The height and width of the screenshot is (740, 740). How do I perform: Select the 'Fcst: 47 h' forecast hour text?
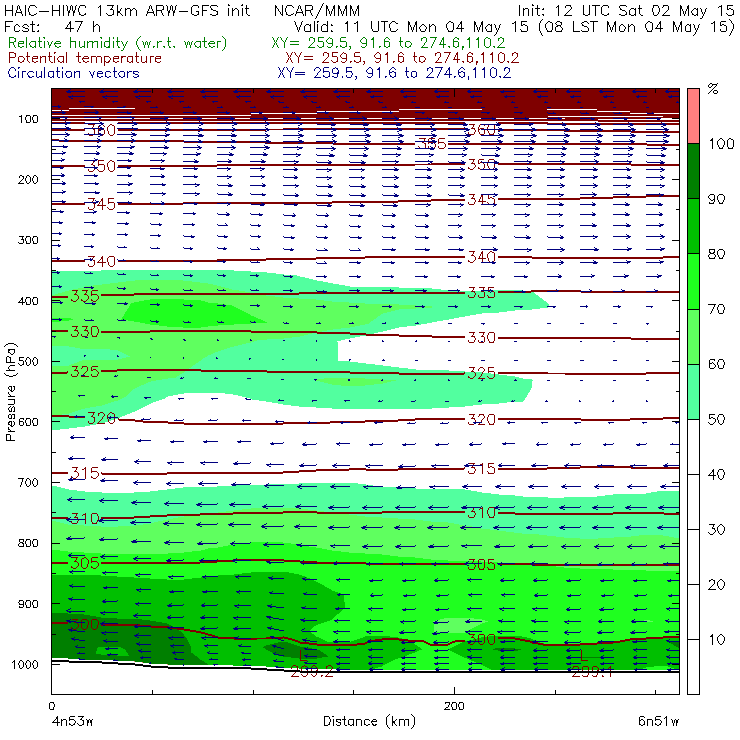(x=52, y=26)
